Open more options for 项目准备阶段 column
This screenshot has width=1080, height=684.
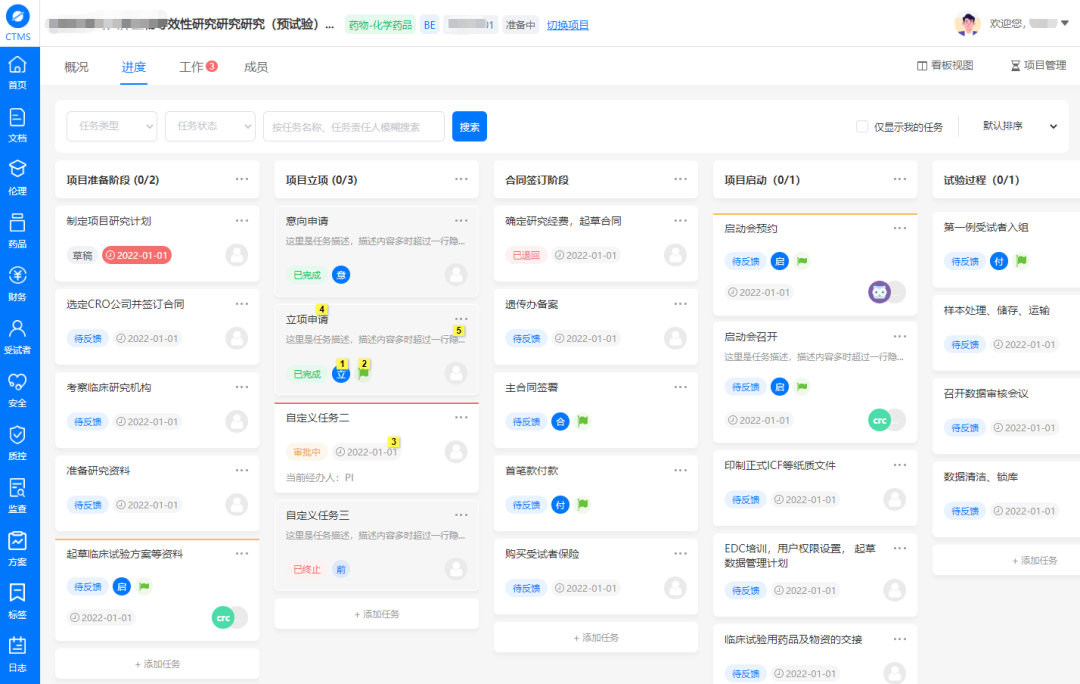point(242,179)
